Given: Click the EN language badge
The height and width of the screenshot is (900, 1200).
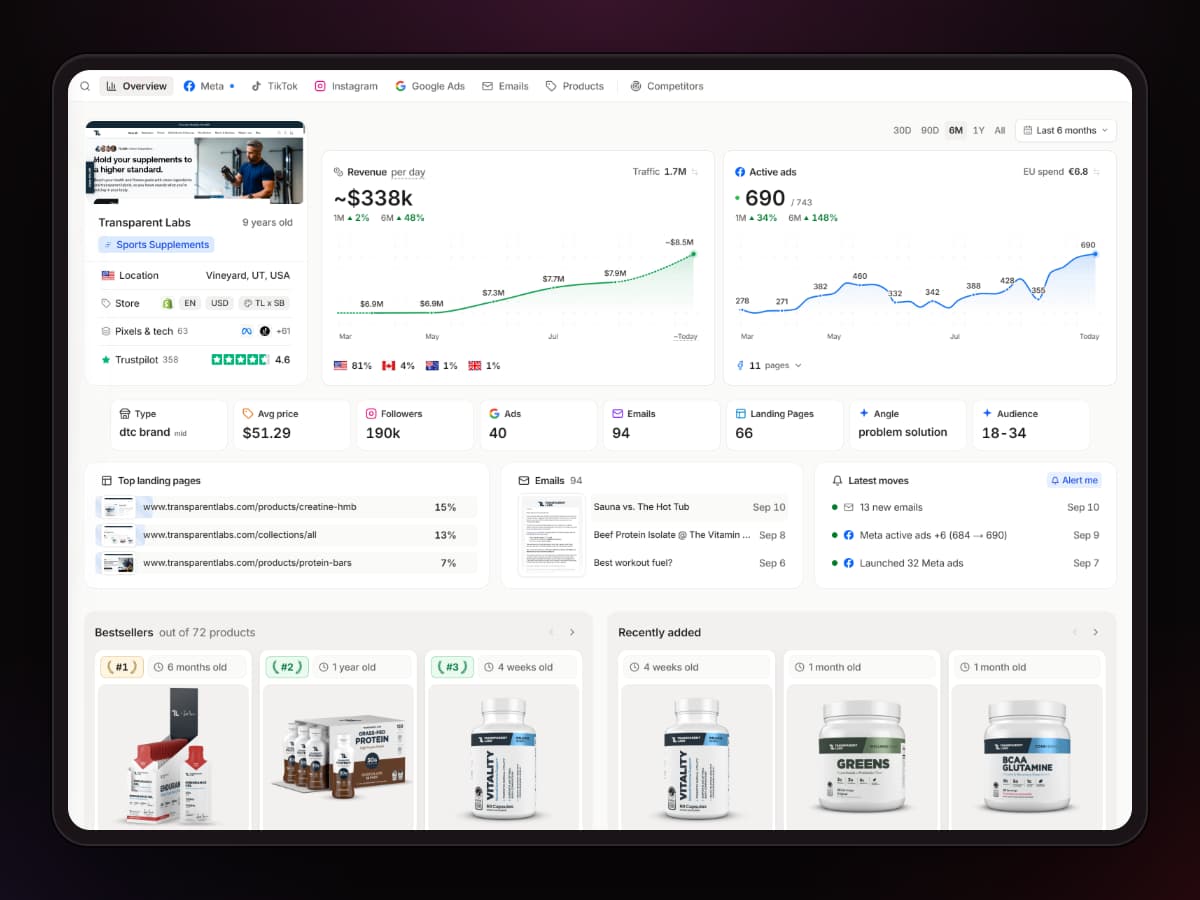Looking at the screenshot, I should tap(190, 303).
